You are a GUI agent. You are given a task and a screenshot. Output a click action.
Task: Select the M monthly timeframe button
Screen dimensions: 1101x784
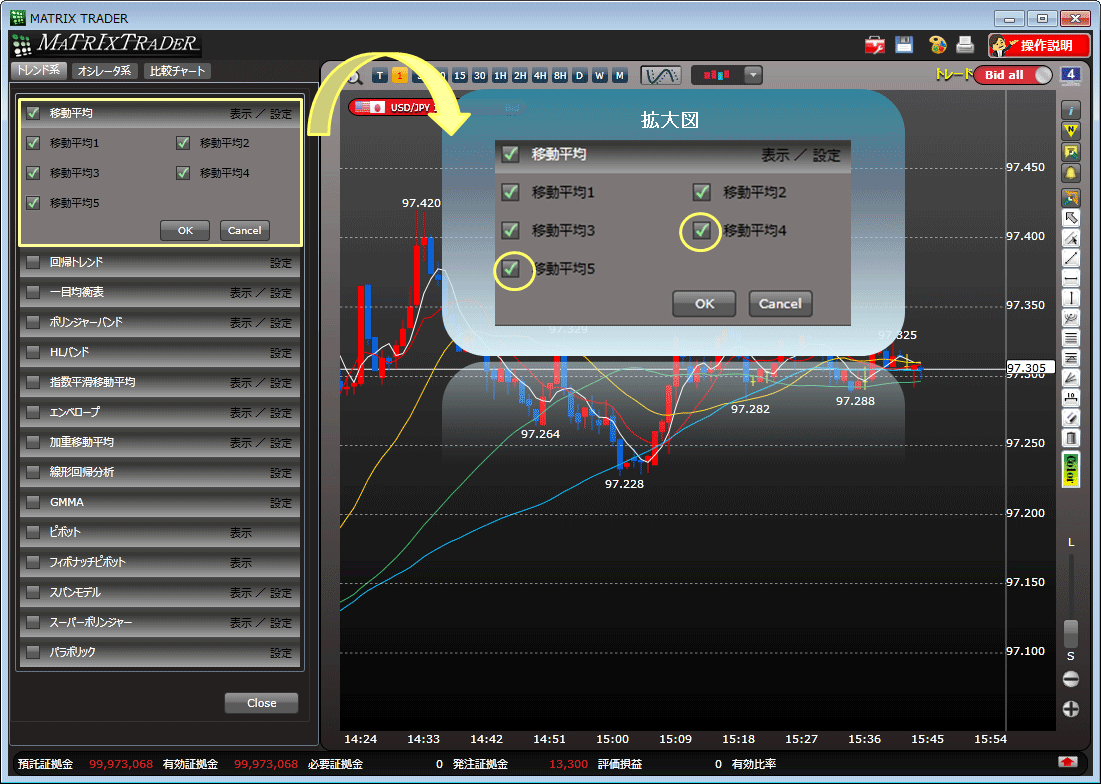pyautogui.click(x=619, y=76)
